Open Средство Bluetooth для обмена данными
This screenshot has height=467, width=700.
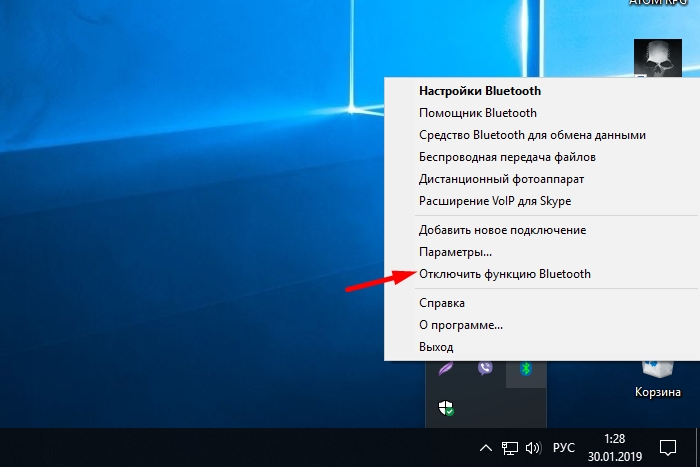click(542, 135)
